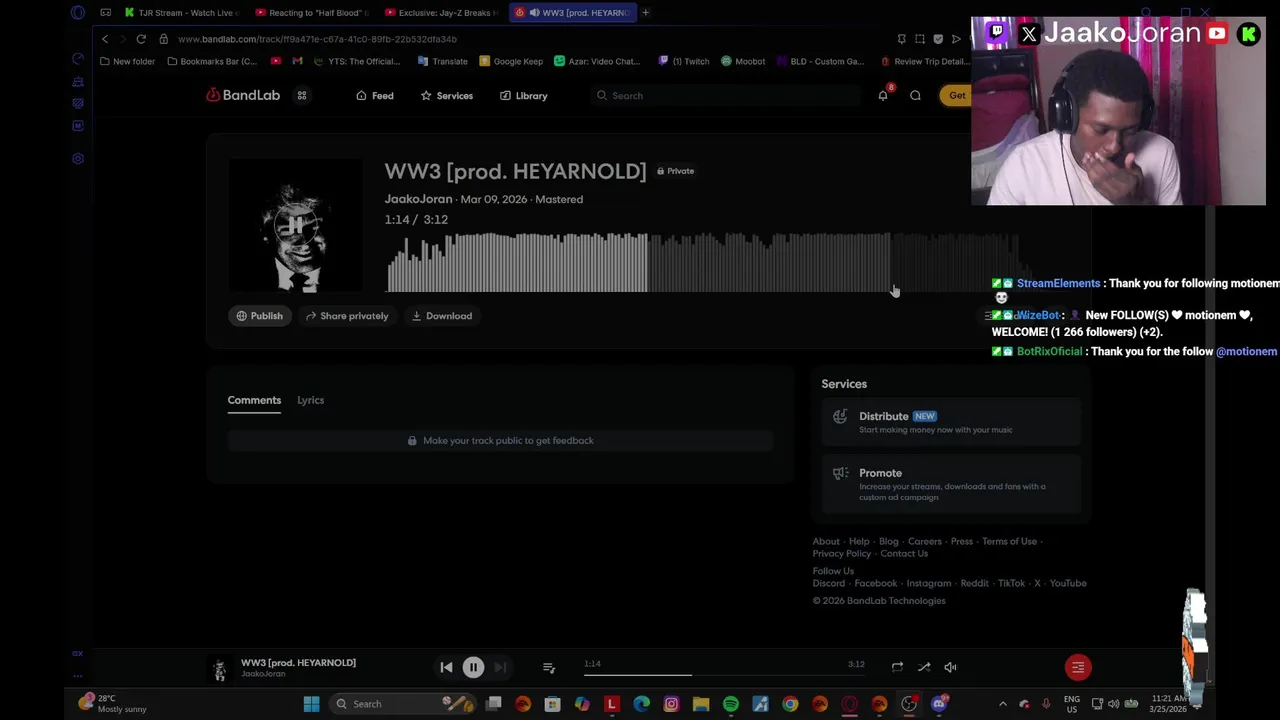
Task: Open the Library page
Action: tap(524, 95)
